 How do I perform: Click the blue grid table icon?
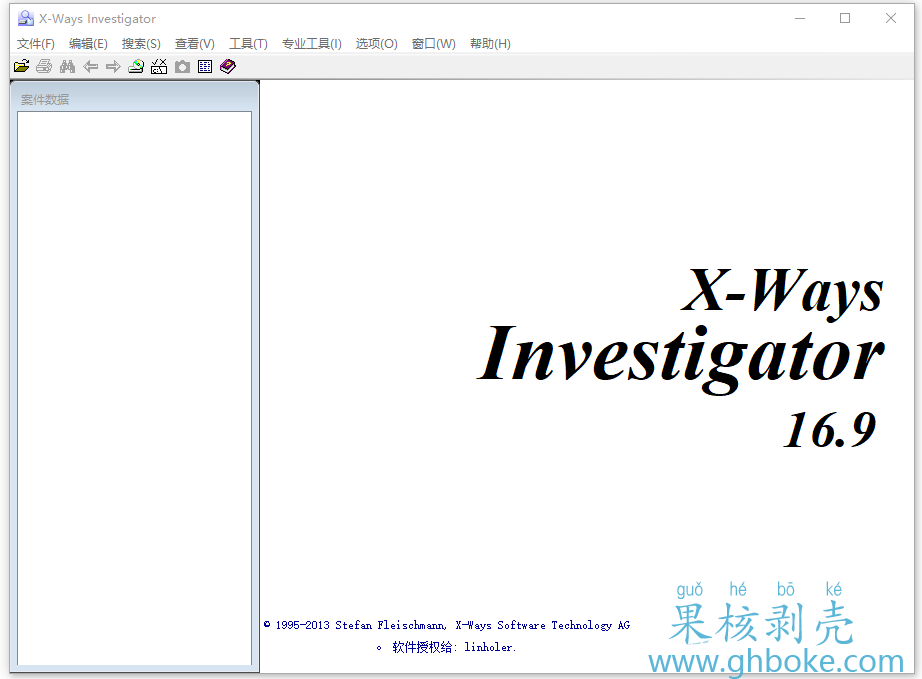[205, 67]
